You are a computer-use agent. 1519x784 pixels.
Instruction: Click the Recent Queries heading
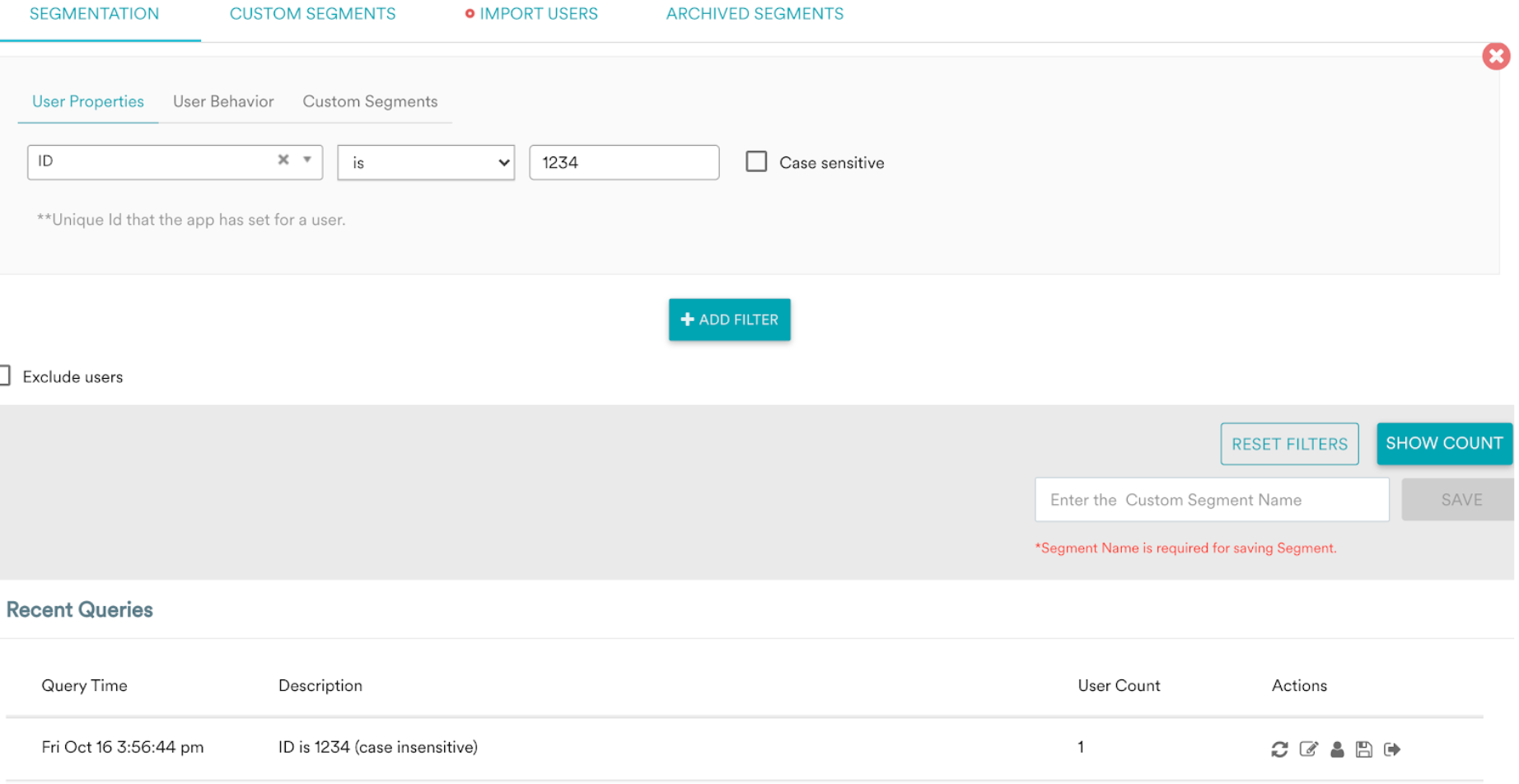(79, 609)
